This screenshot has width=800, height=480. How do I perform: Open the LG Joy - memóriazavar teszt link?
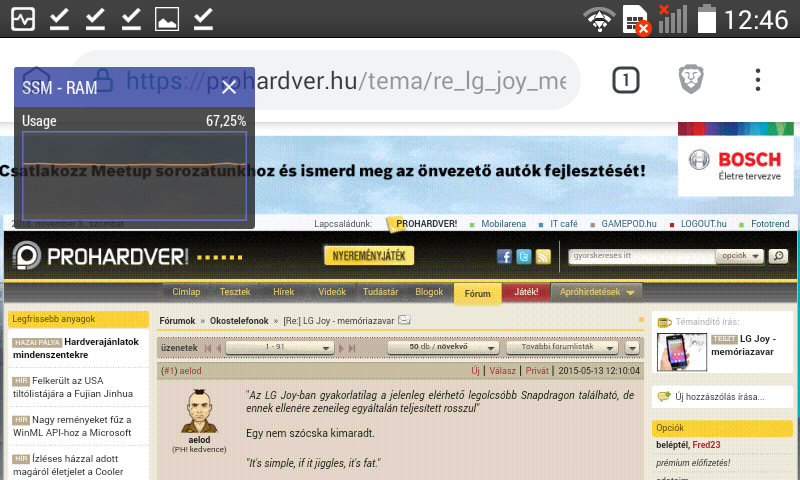[x=743, y=345]
